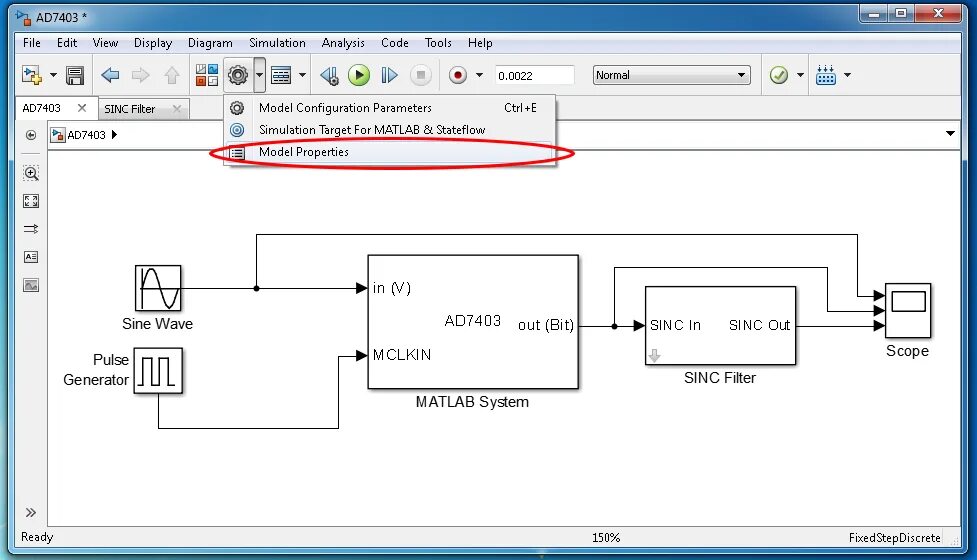Collapse the gear icon dropdown arrow
The height and width of the screenshot is (560, 977).
(259, 75)
